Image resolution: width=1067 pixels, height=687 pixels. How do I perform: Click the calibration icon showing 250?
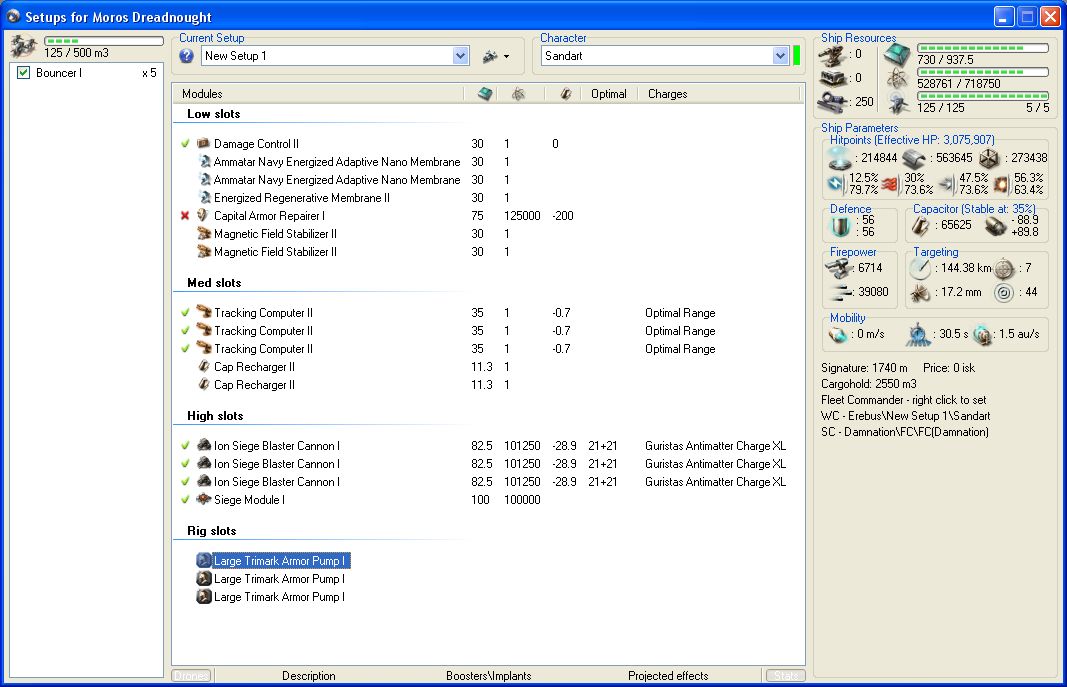tap(833, 102)
